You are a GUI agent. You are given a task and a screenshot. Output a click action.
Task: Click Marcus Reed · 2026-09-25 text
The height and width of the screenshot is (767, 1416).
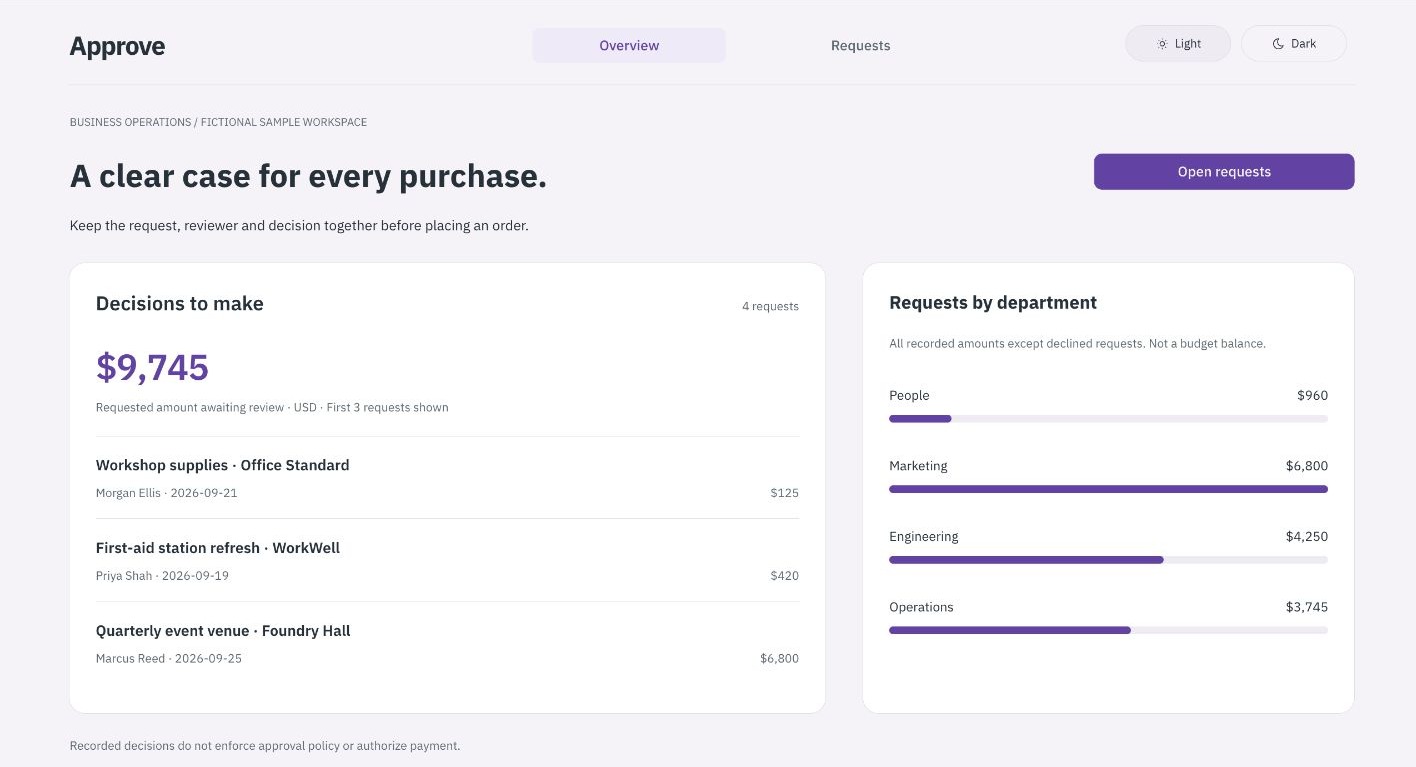[169, 659]
